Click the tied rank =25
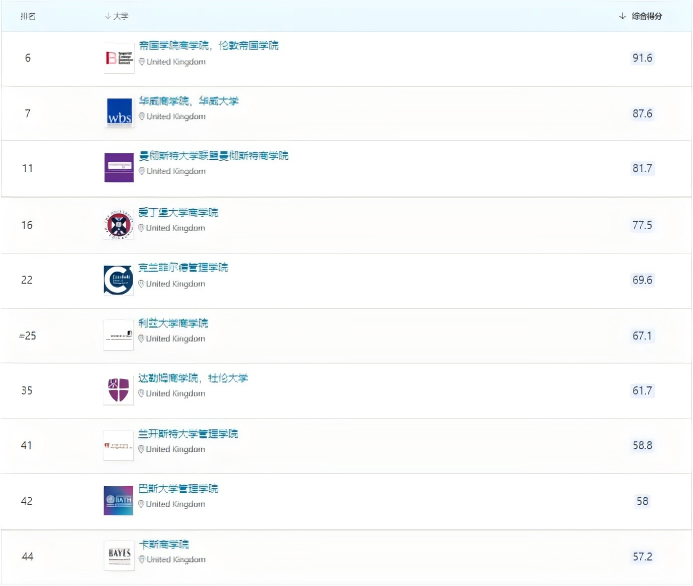 tap(27, 336)
